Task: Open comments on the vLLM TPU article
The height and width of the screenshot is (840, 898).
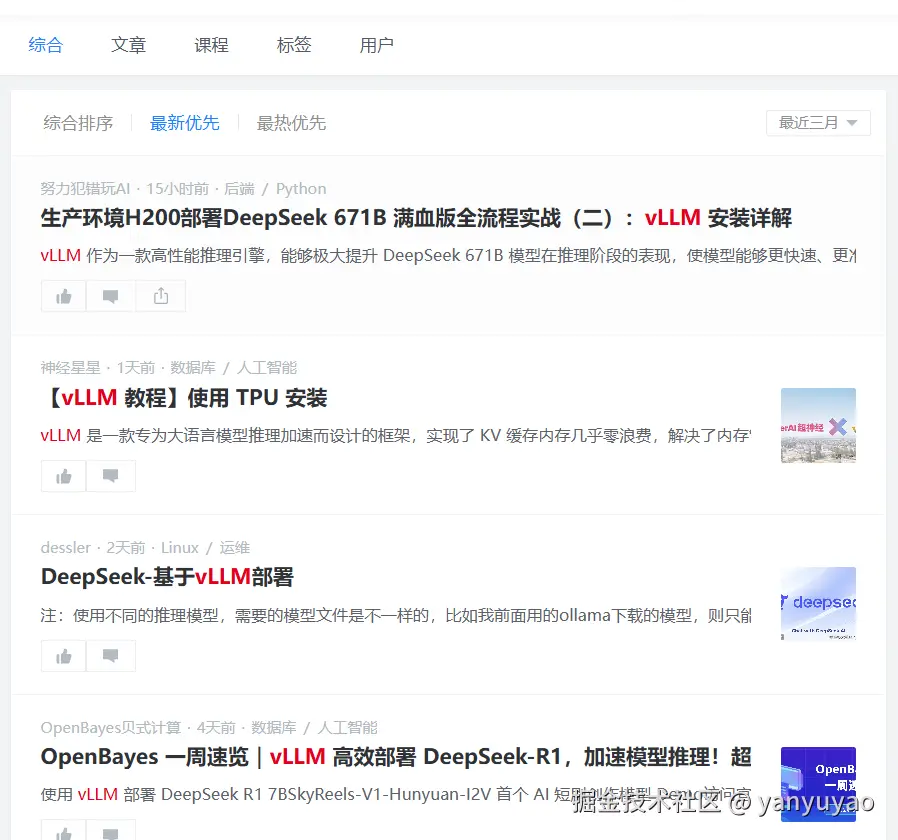Action: (111, 476)
